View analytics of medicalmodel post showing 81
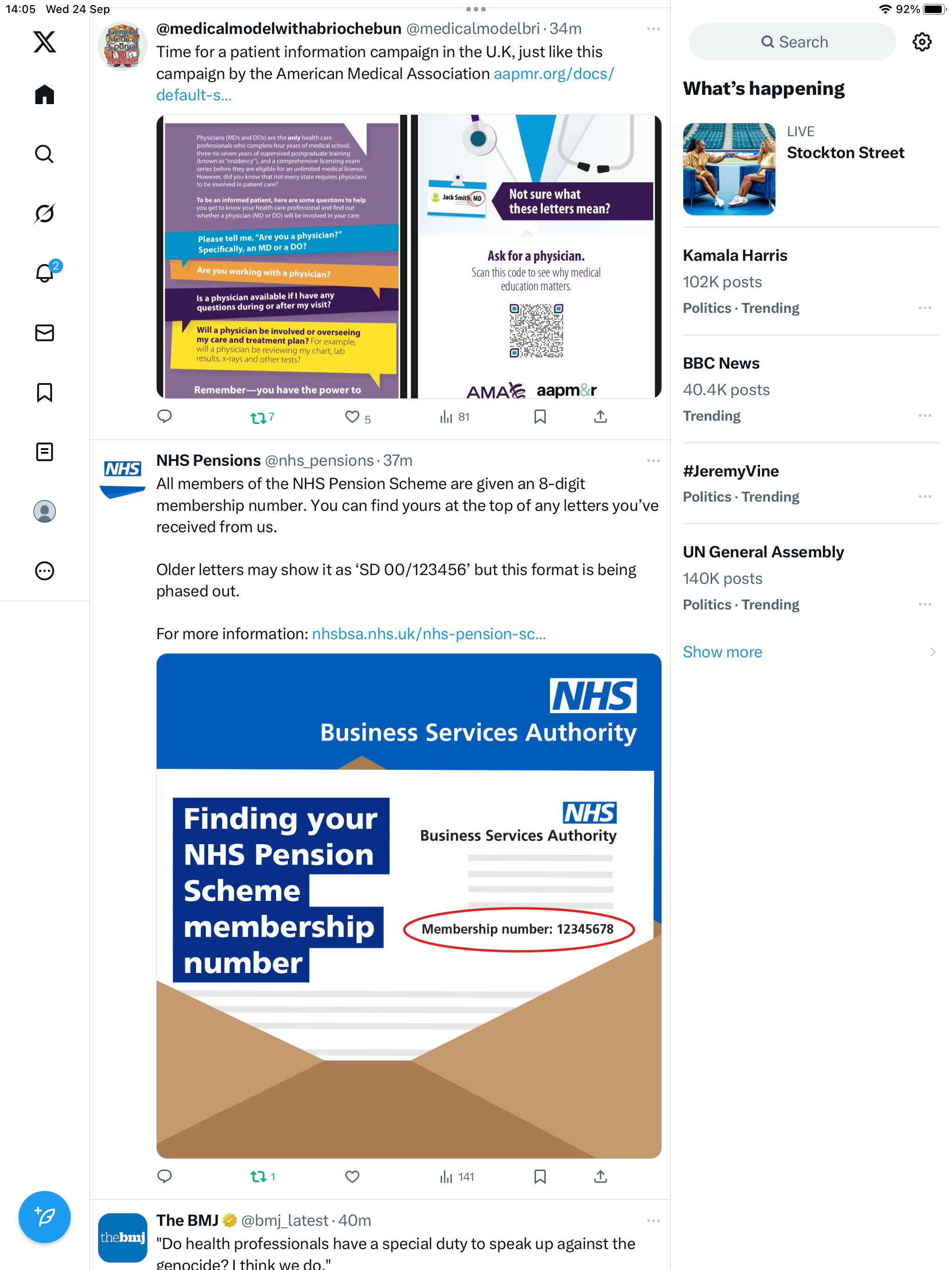Screen dimensions: 952x1270 454,417
